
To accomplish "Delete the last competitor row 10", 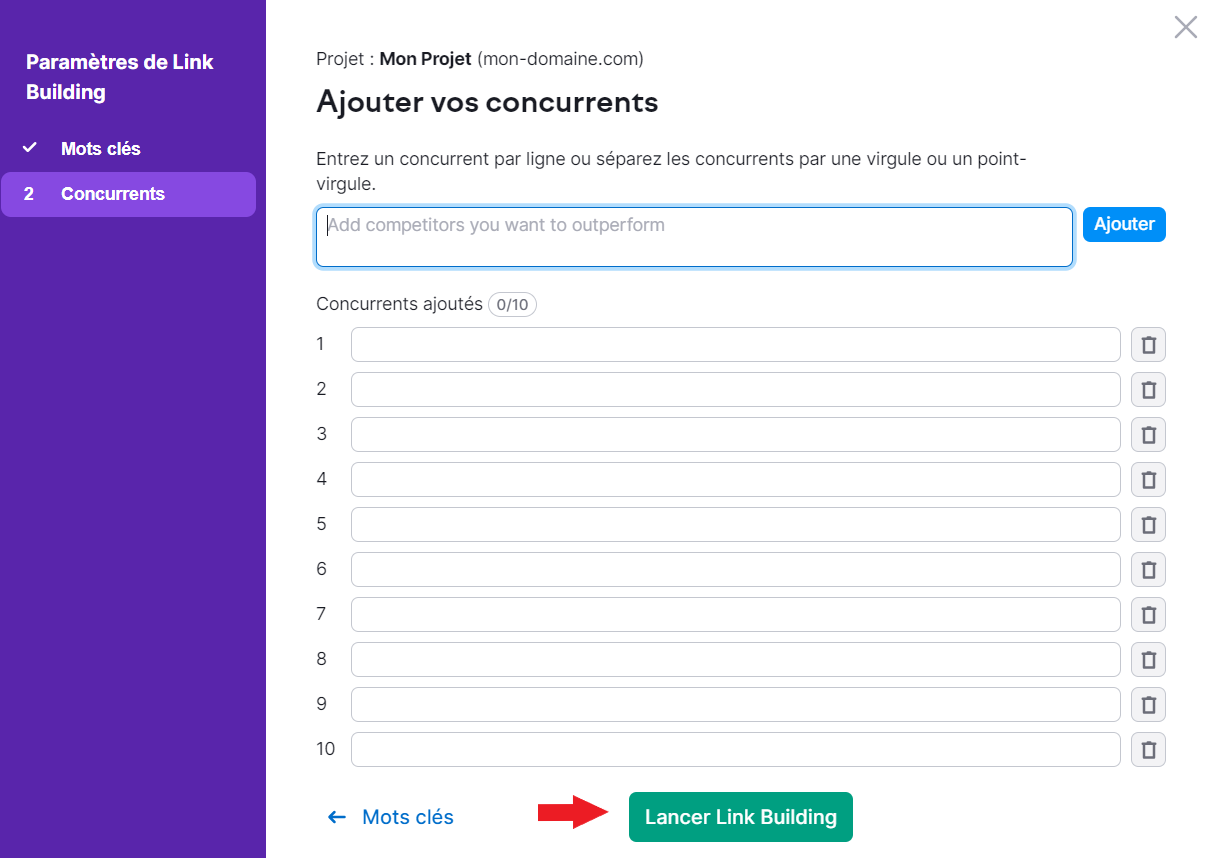I will click(x=1148, y=749).
